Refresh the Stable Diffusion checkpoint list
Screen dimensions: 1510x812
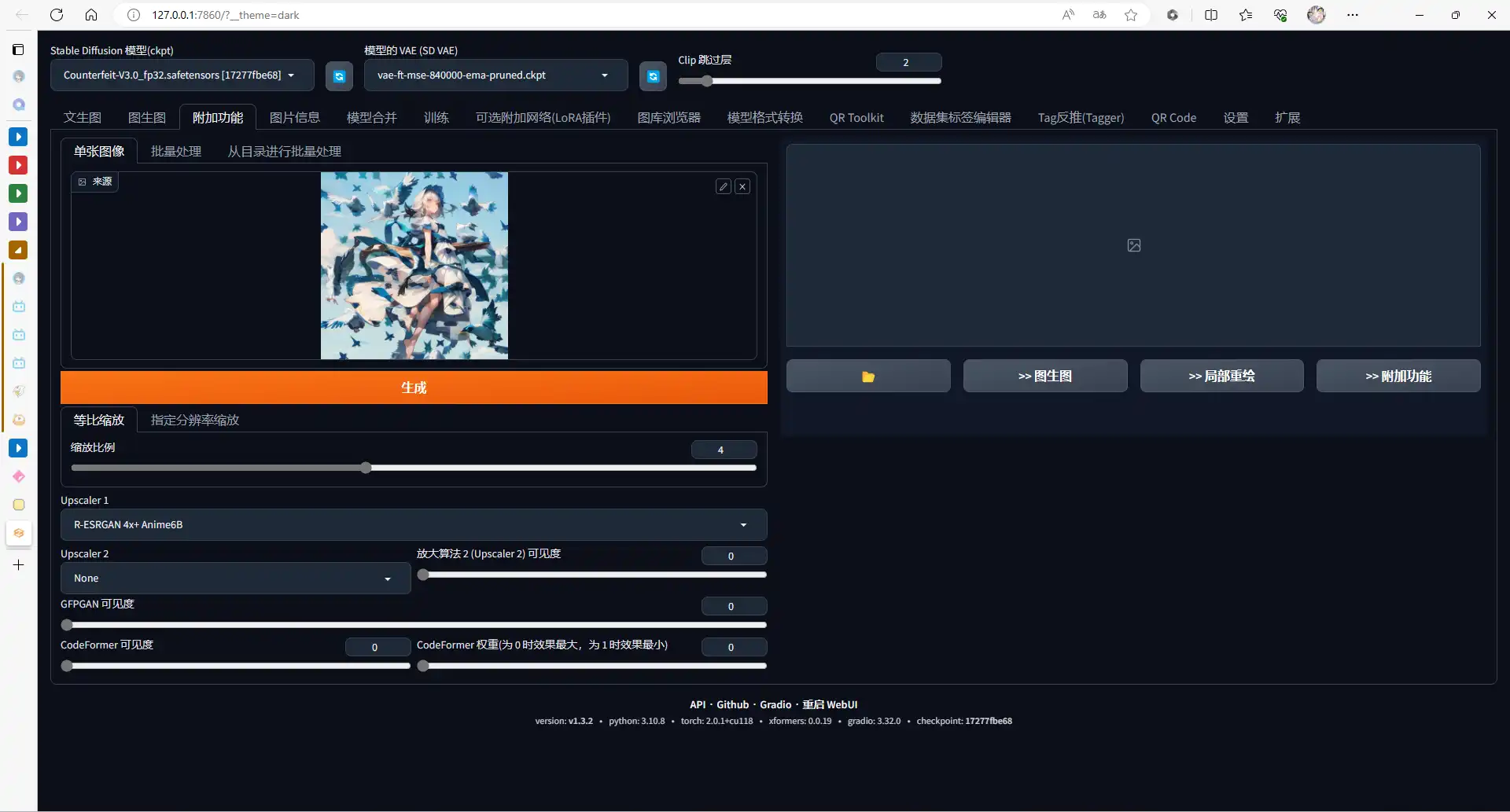pyautogui.click(x=339, y=76)
